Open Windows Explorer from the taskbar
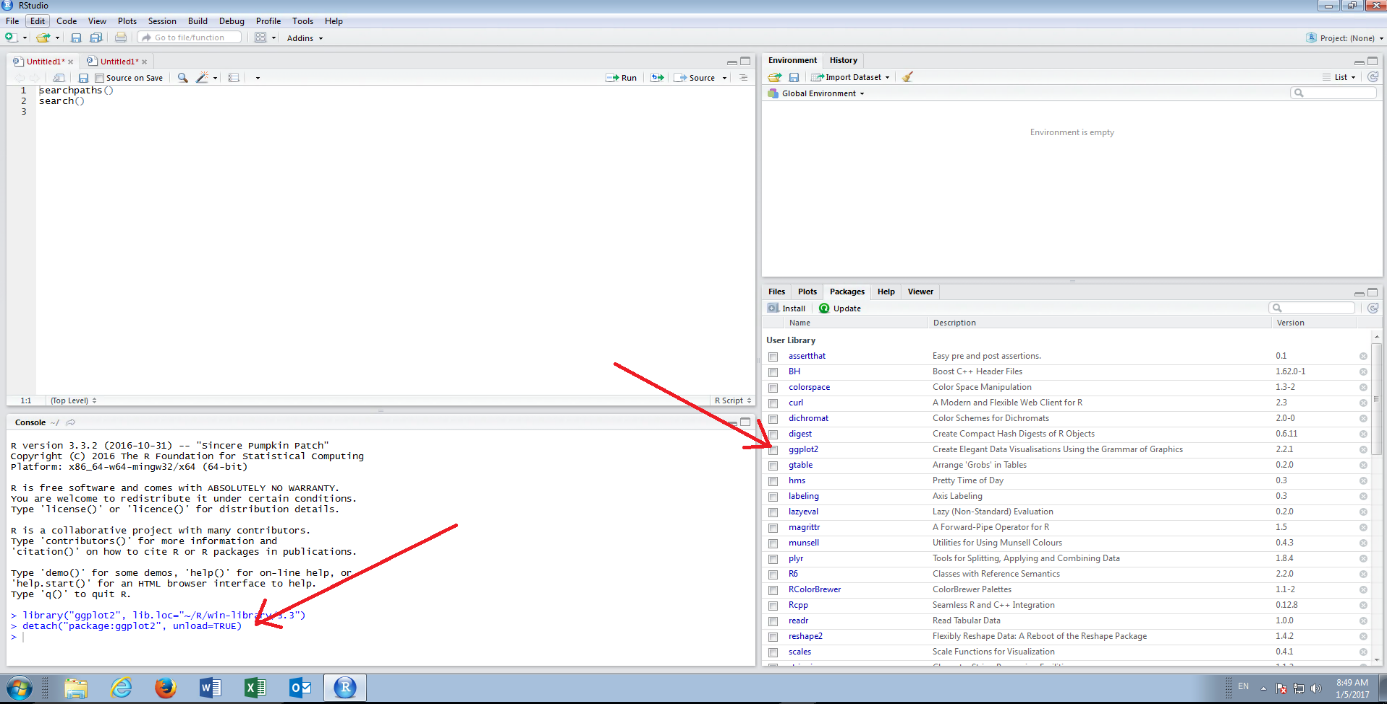This screenshot has height=704, width=1387. (76, 688)
